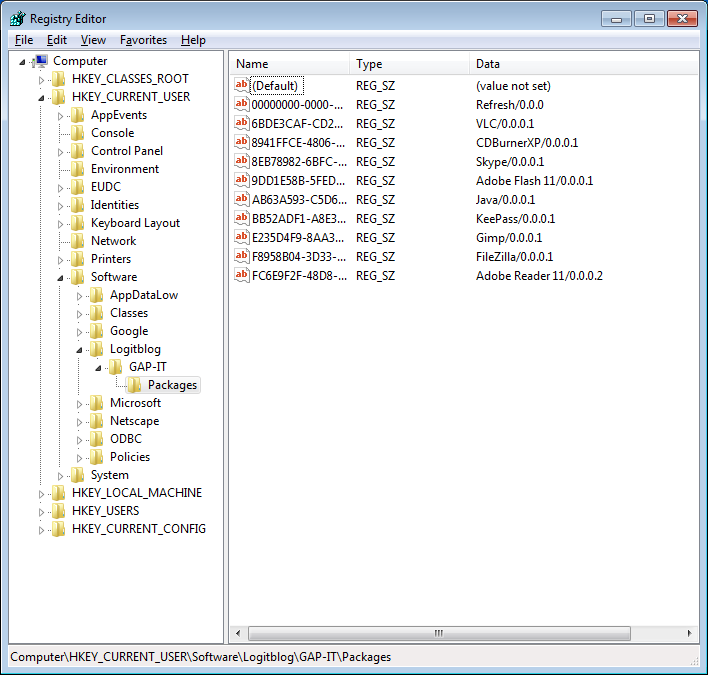
Task: Collapse the Software key
Action: pos(60,278)
